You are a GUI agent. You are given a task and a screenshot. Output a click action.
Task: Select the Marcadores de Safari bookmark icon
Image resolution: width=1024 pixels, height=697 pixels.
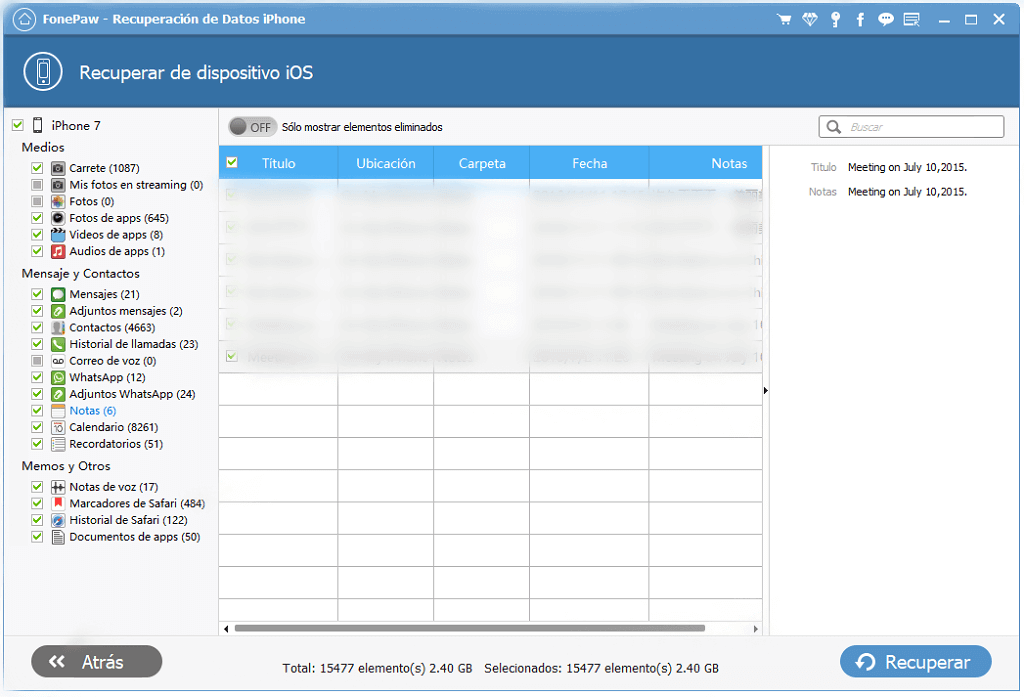(58, 503)
